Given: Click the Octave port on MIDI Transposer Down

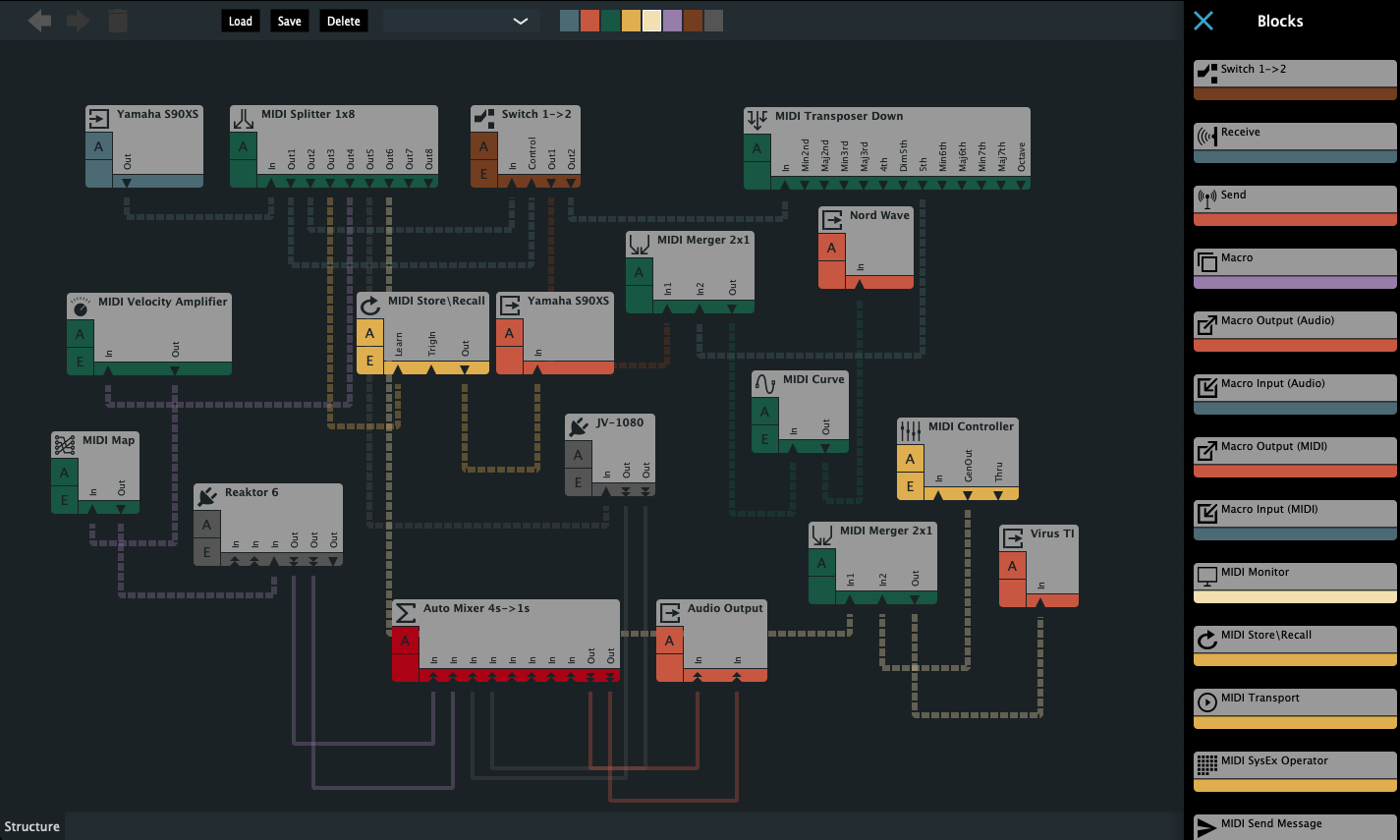Looking at the screenshot, I should (x=1022, y=184).
